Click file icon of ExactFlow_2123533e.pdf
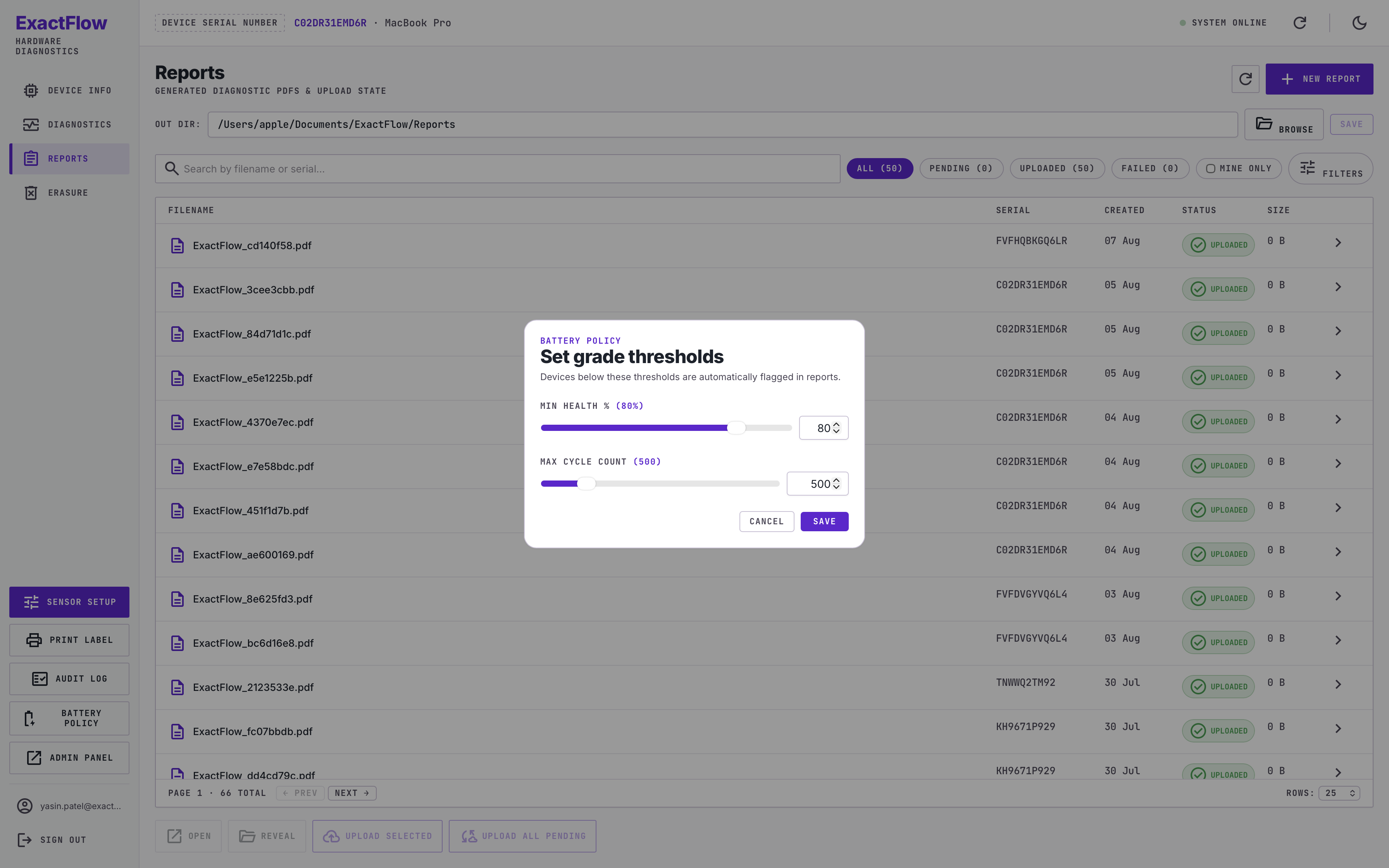 (178, 688)
